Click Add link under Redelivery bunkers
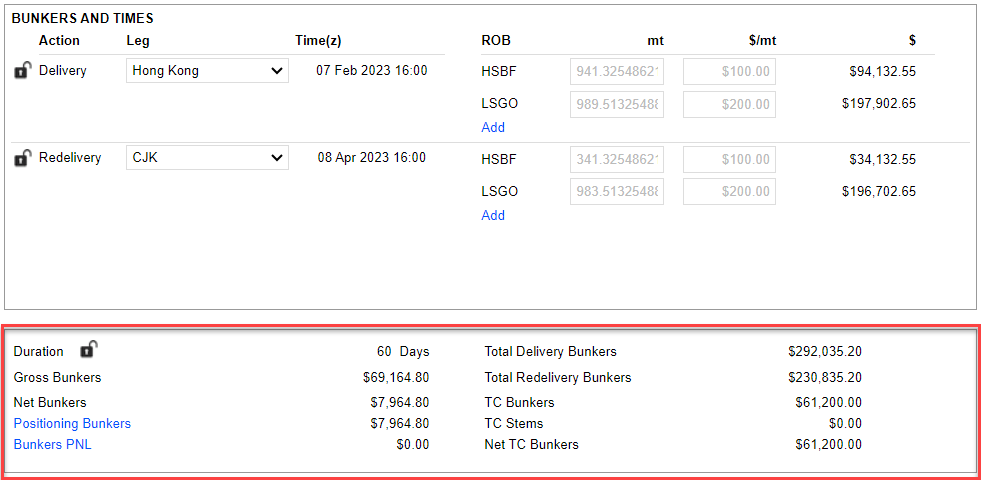981x480 pixels. (x=493, y=215)
